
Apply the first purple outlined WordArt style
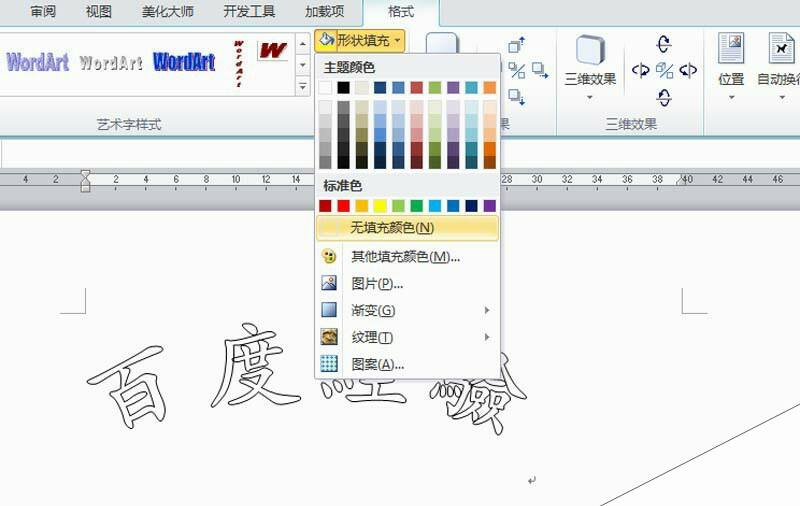point(38,62)
